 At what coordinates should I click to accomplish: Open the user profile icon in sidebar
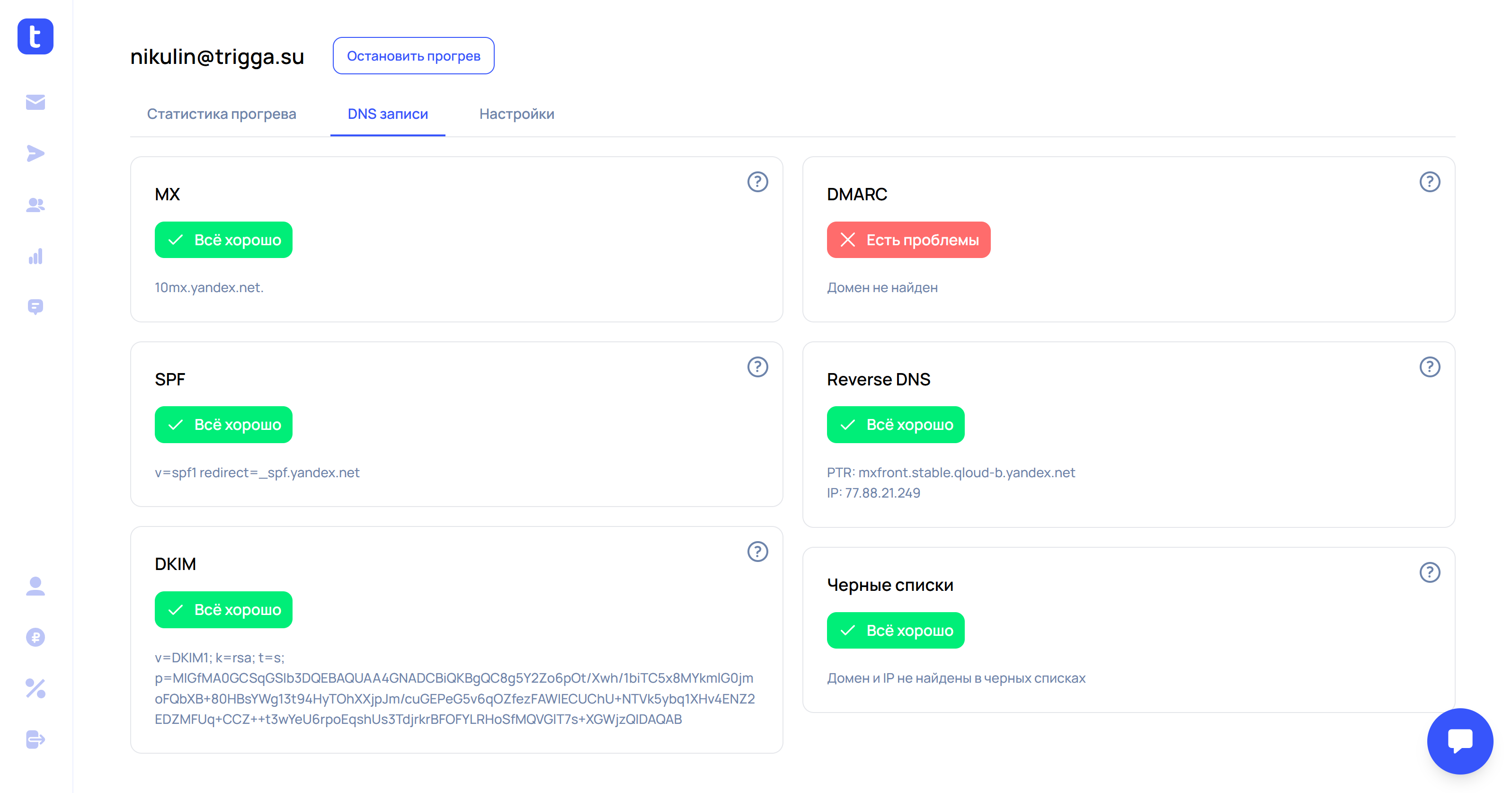(35, 586)
